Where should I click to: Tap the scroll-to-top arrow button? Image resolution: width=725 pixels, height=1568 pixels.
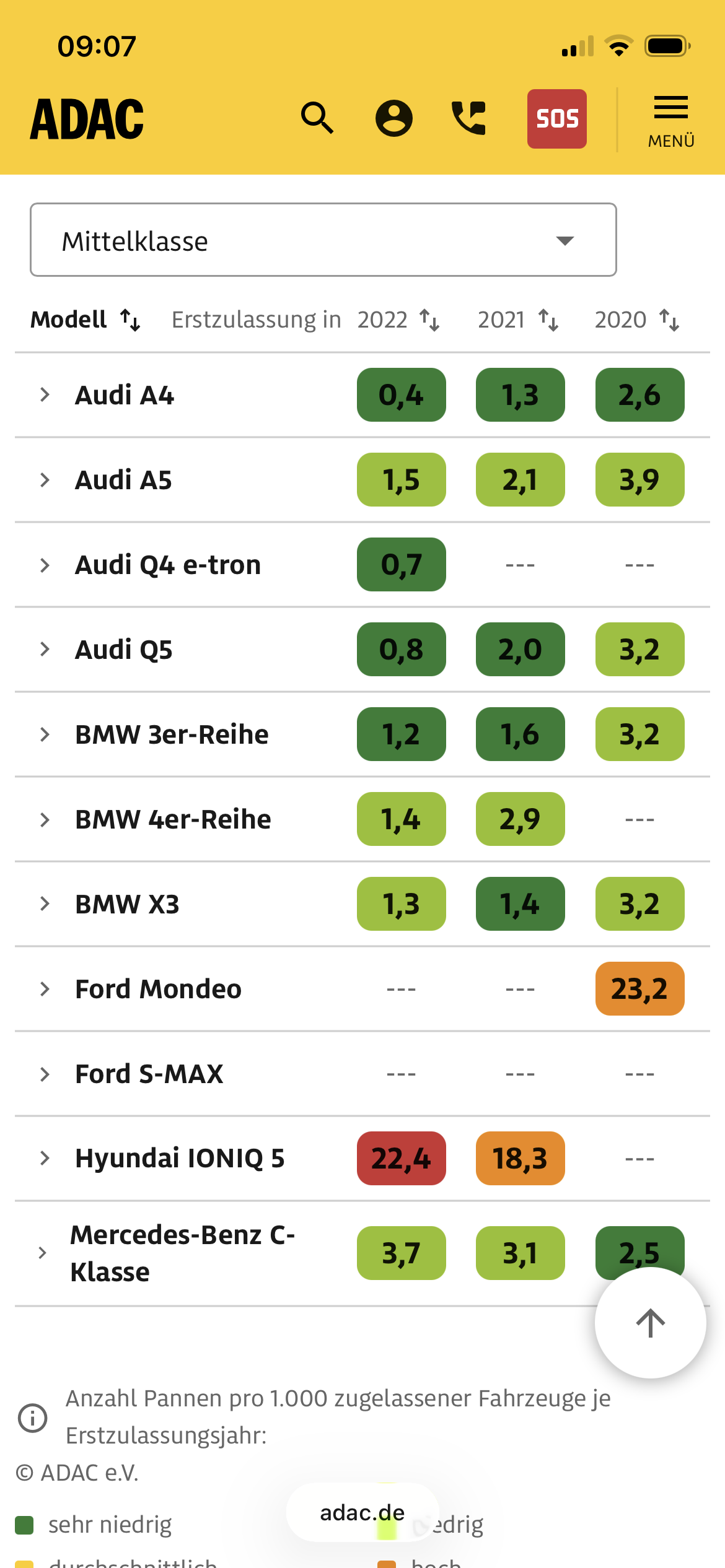[650, 1323]
